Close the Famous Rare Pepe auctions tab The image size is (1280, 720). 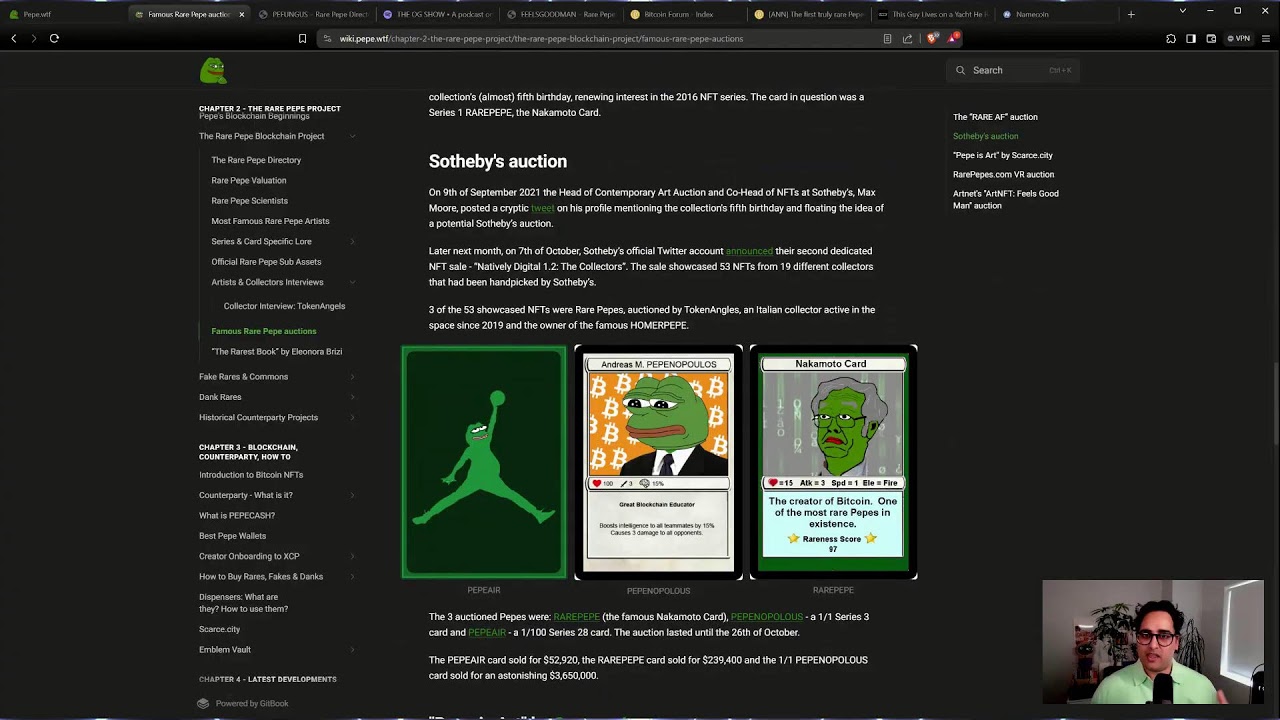point(241,15)
